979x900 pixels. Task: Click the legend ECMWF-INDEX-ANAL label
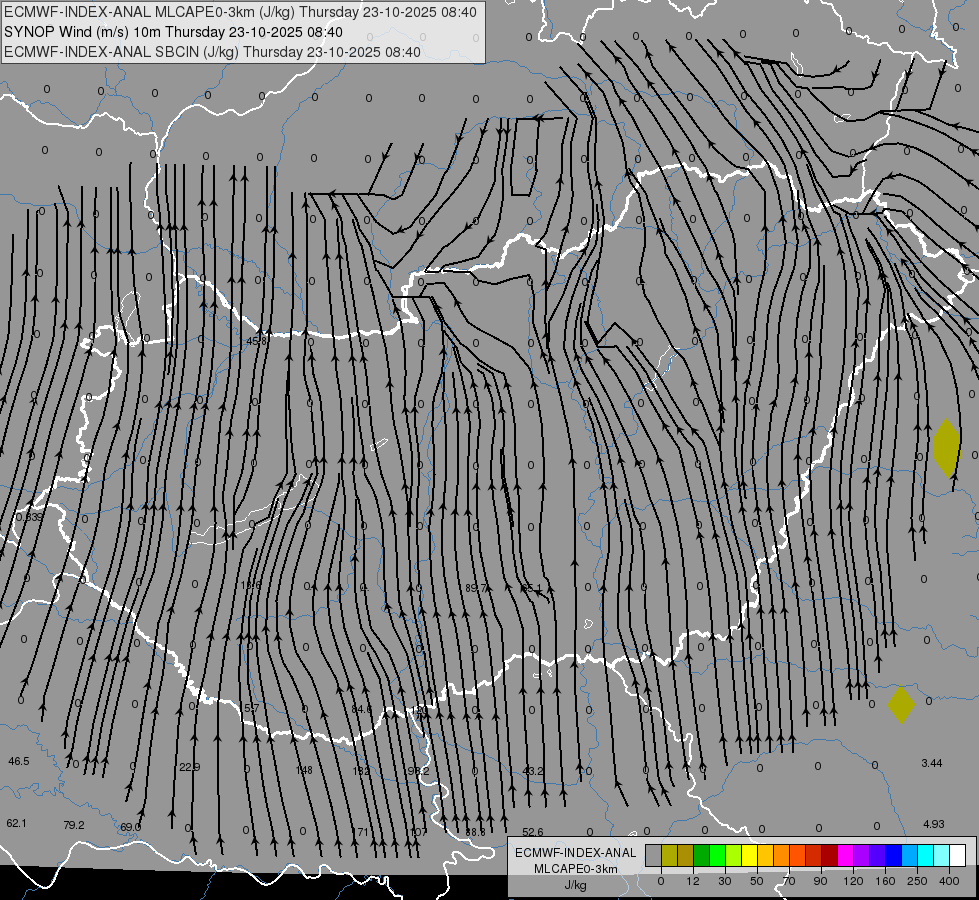point(576,853)
